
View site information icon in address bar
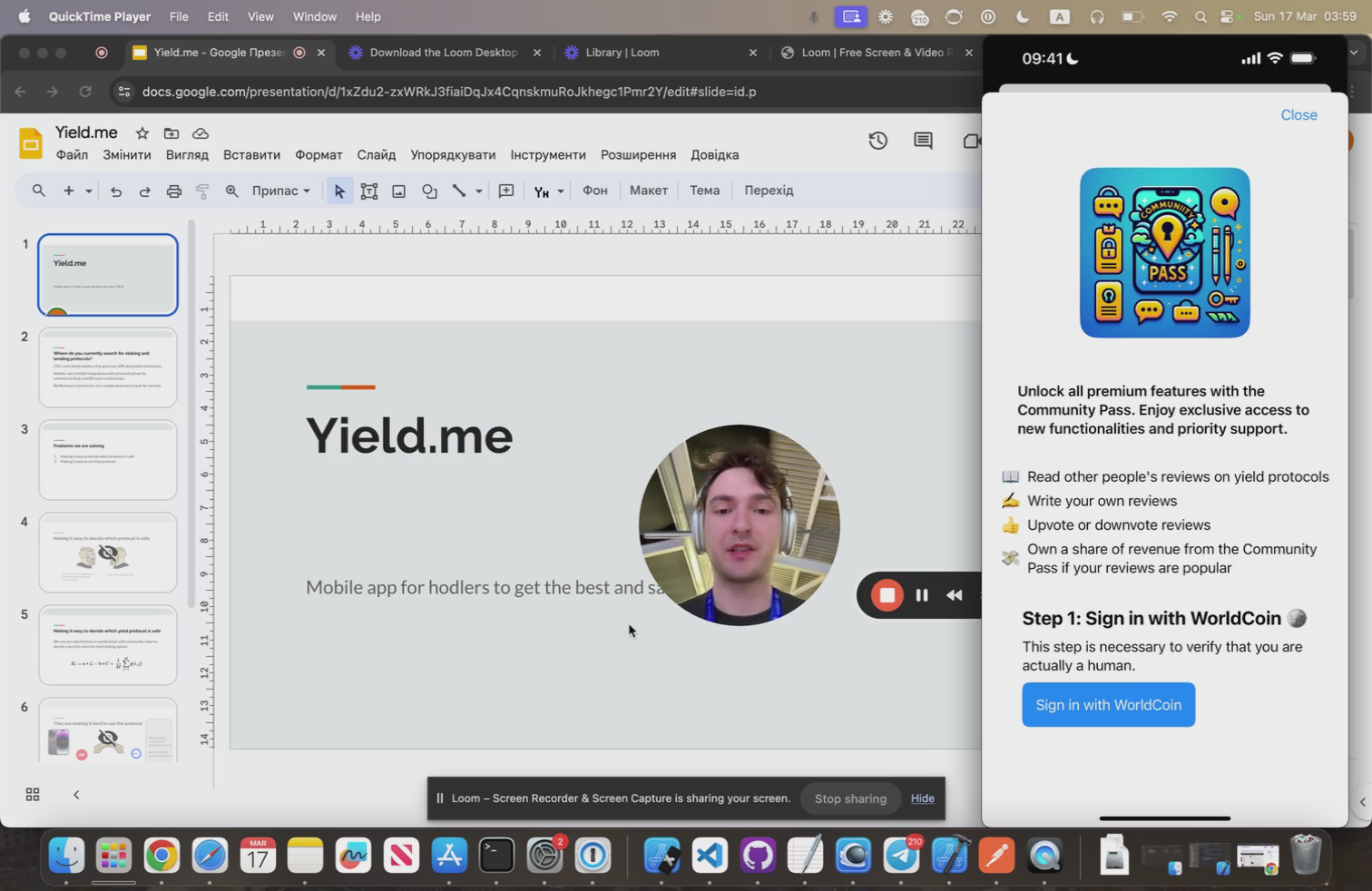point(124,92)
